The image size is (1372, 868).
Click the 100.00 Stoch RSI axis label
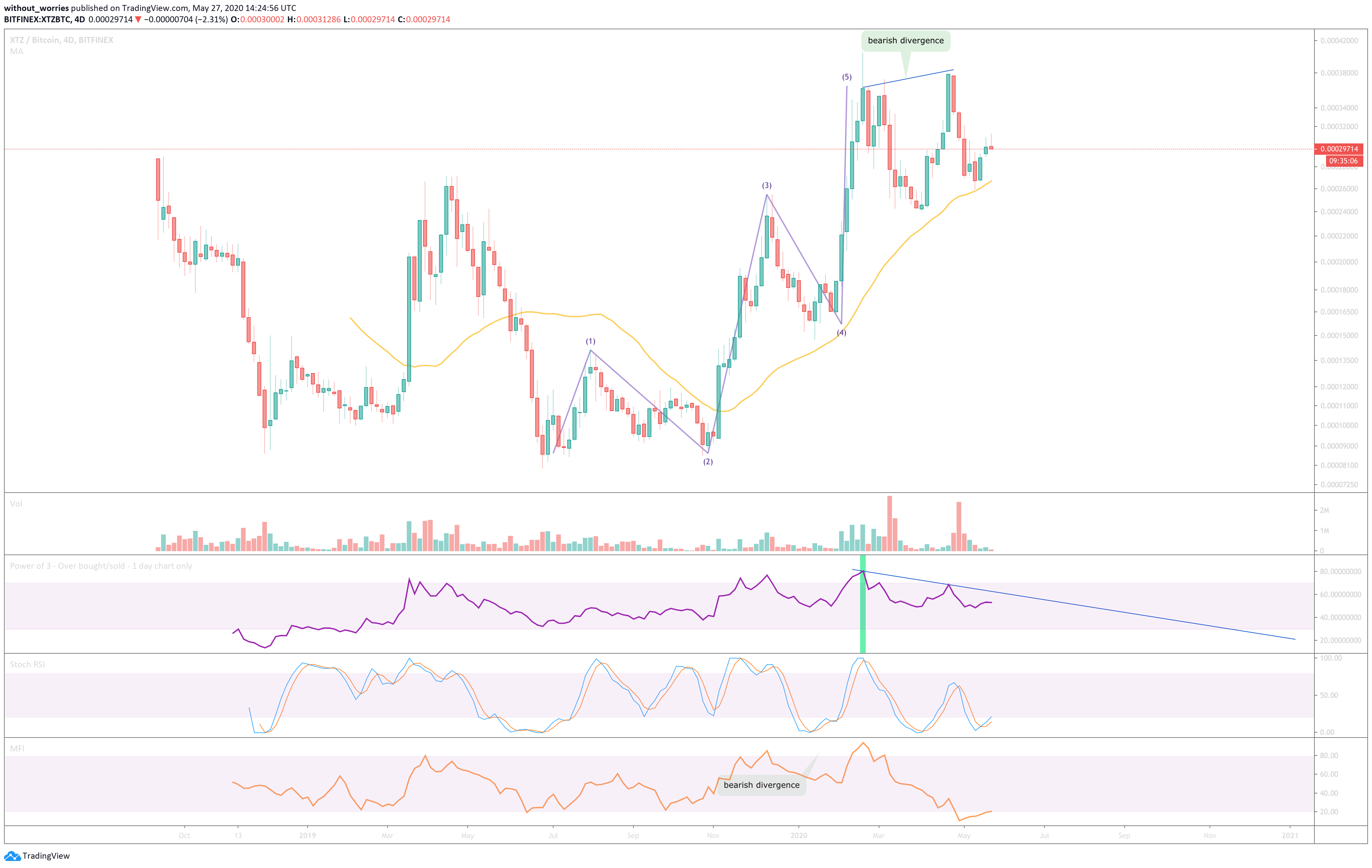[x=1331, y=658]
